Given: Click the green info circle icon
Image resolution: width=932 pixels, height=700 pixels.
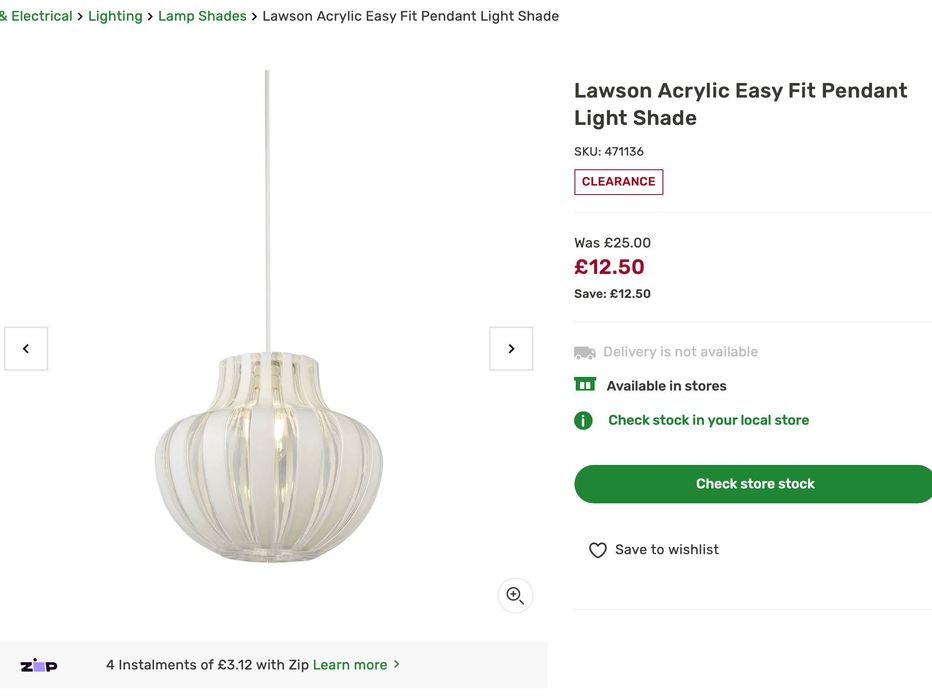Looking at the screenshot, I should 584,421.
